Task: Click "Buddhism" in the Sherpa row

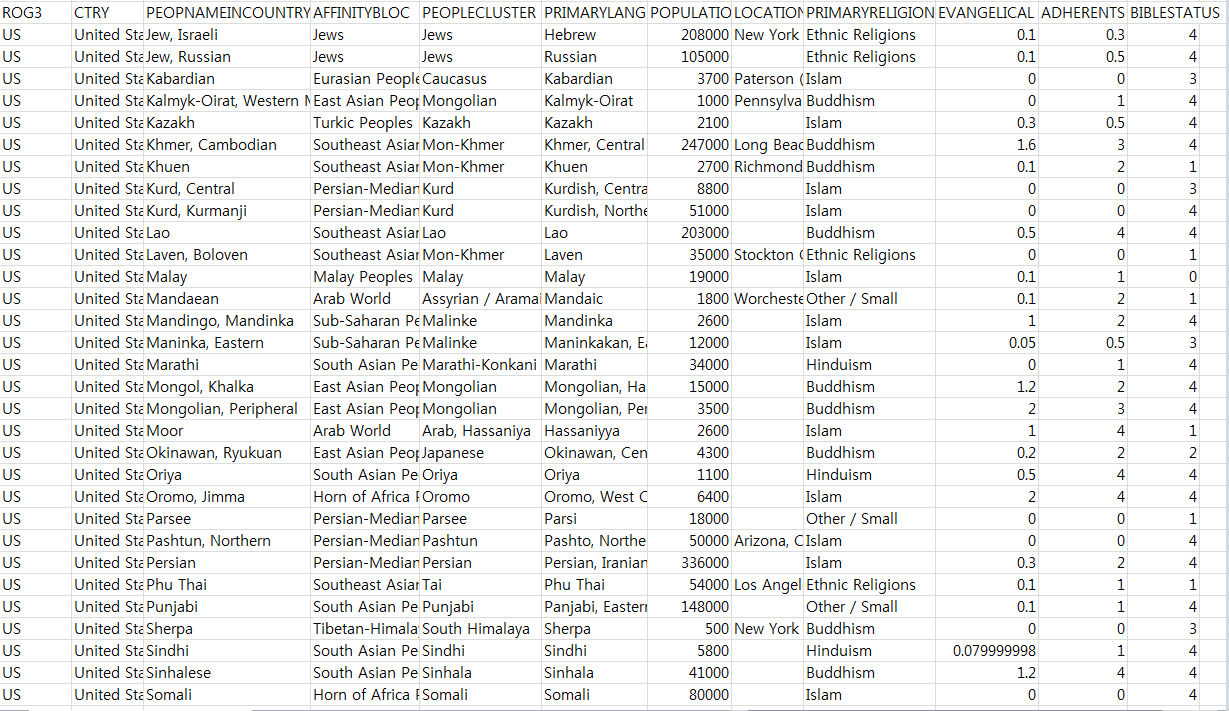Action: click(870, 629)
